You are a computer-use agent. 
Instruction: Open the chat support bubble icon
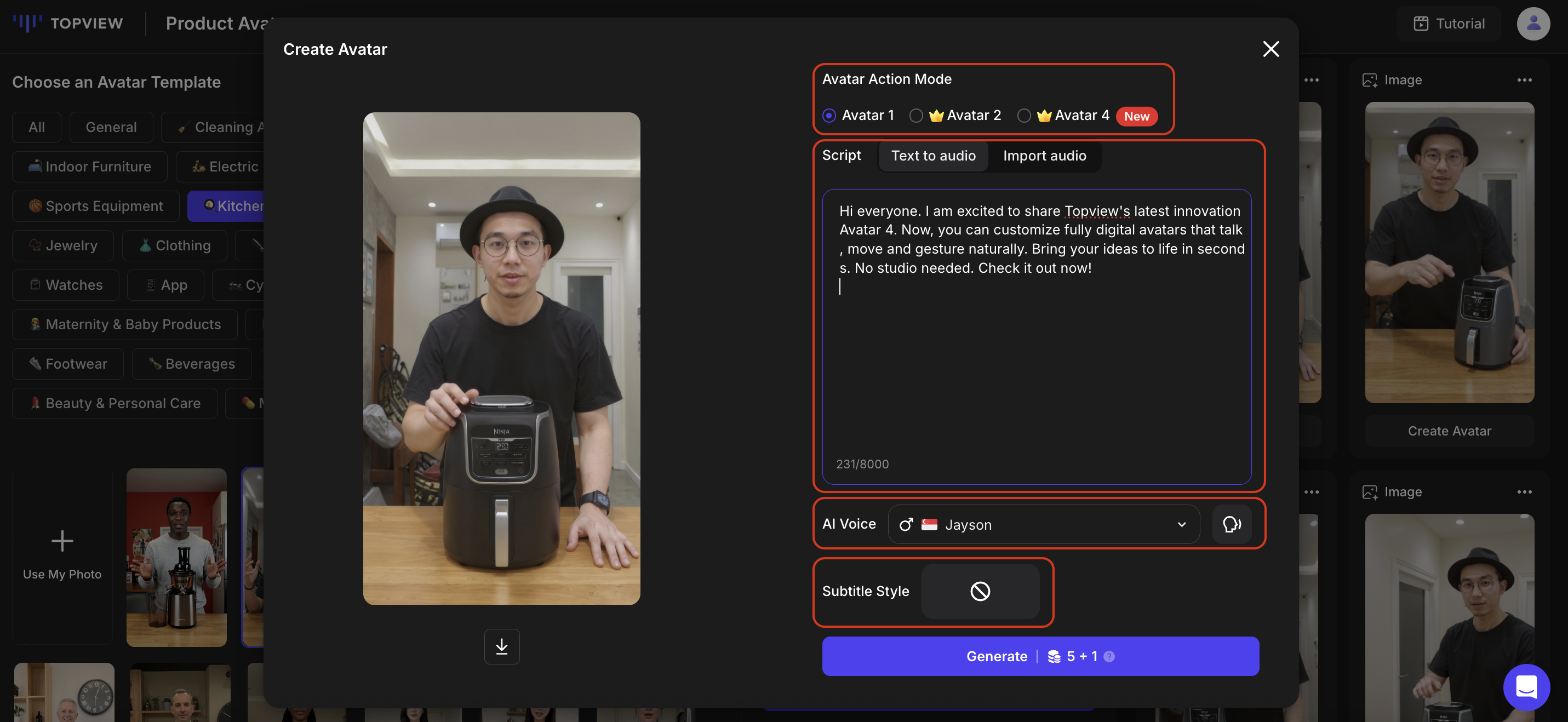[x=1526, y=687]
